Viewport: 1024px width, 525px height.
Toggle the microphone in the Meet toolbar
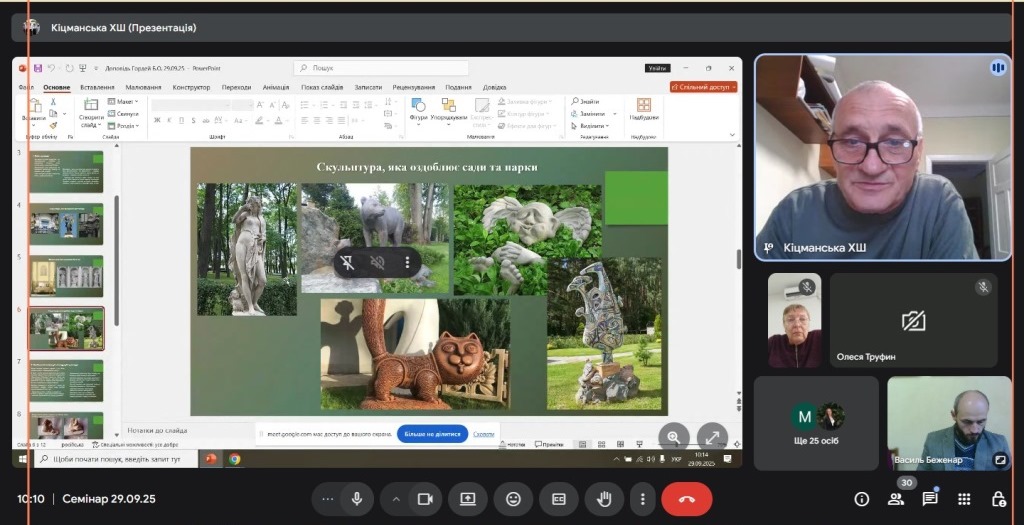pos(356,499)
